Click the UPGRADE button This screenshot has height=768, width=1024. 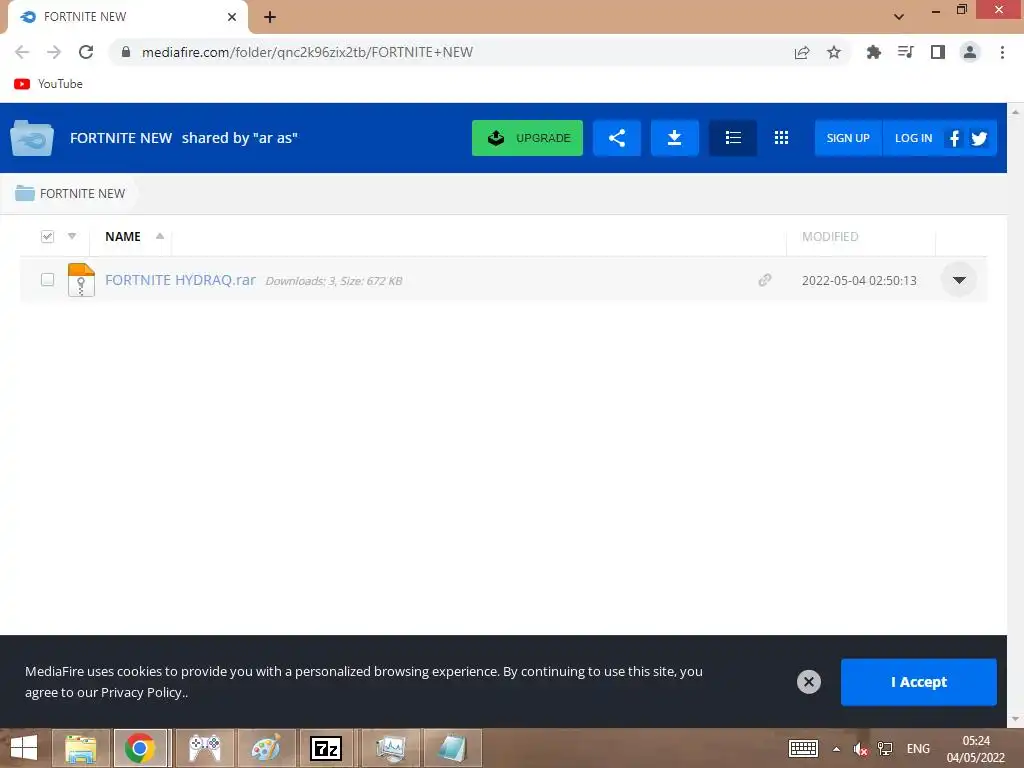(528, 138)
